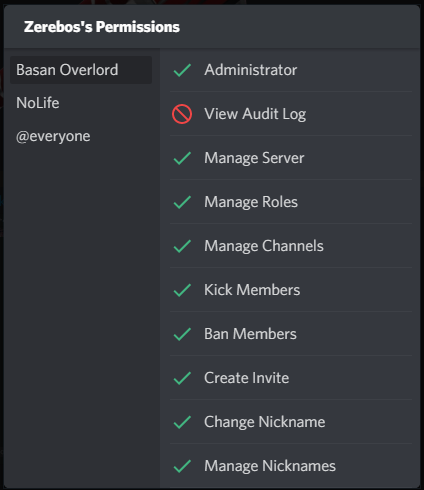Click the Manage Server permission text
Screen dimensions: 424x490
(x=254, y=158)
